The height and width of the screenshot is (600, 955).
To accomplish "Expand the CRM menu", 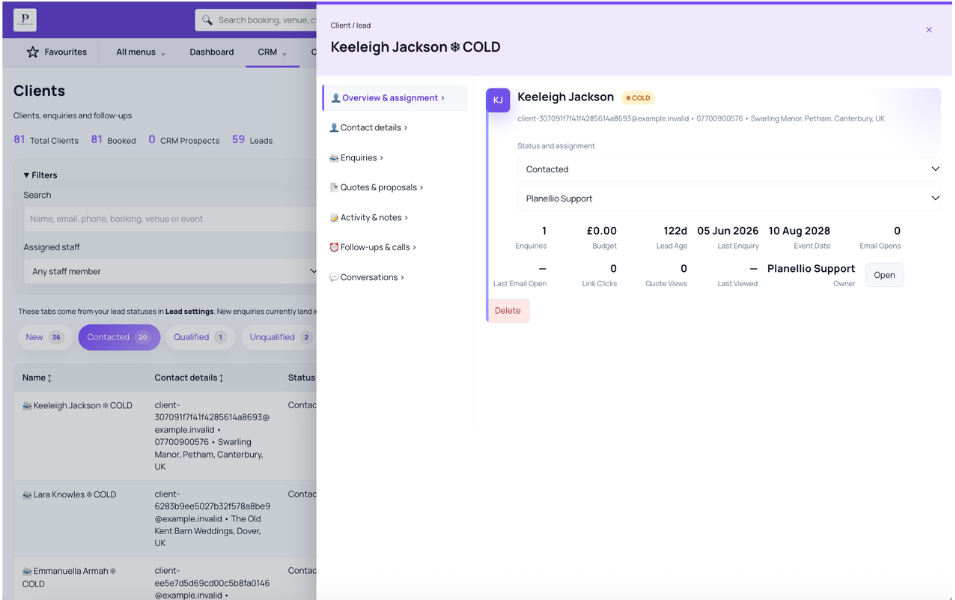I will pyautogui.click(x=272, y=52).
